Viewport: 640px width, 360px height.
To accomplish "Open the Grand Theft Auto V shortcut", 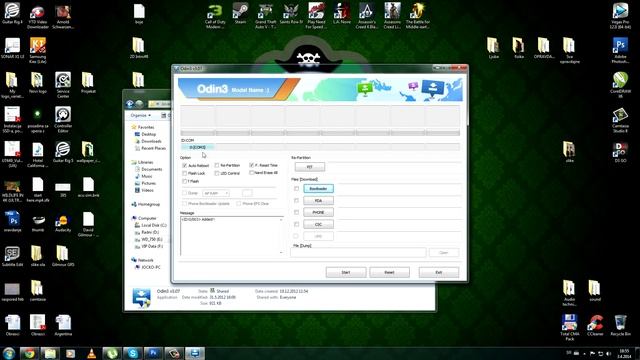I will click(x=266, y=16).
